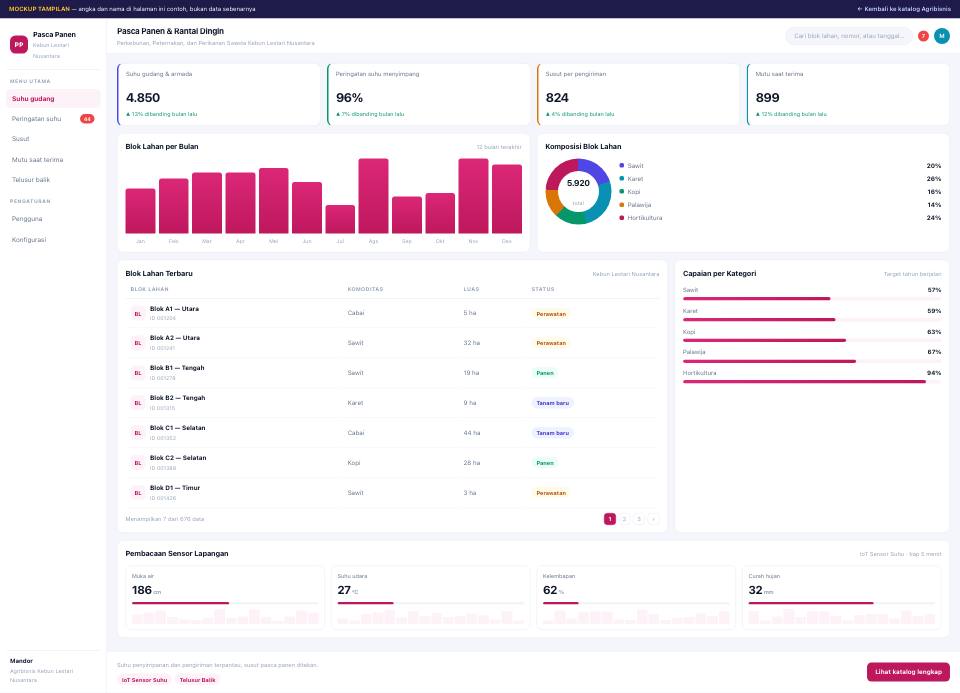Open the M user avatar
The image size is (960, 693).
pyautogui.click(x=942, y=36)
